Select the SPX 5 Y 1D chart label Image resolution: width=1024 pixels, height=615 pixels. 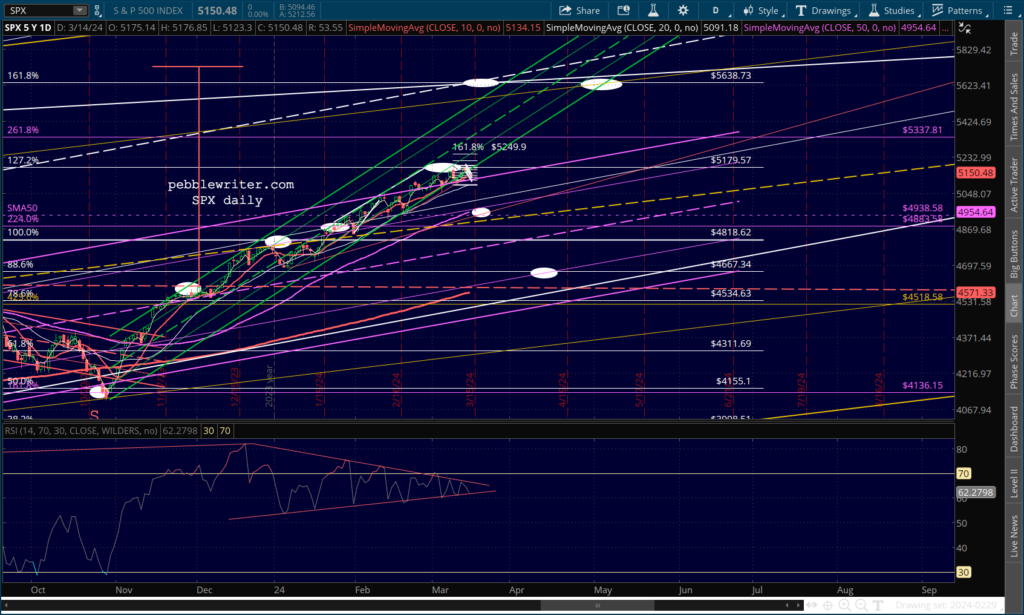[28, 27]
